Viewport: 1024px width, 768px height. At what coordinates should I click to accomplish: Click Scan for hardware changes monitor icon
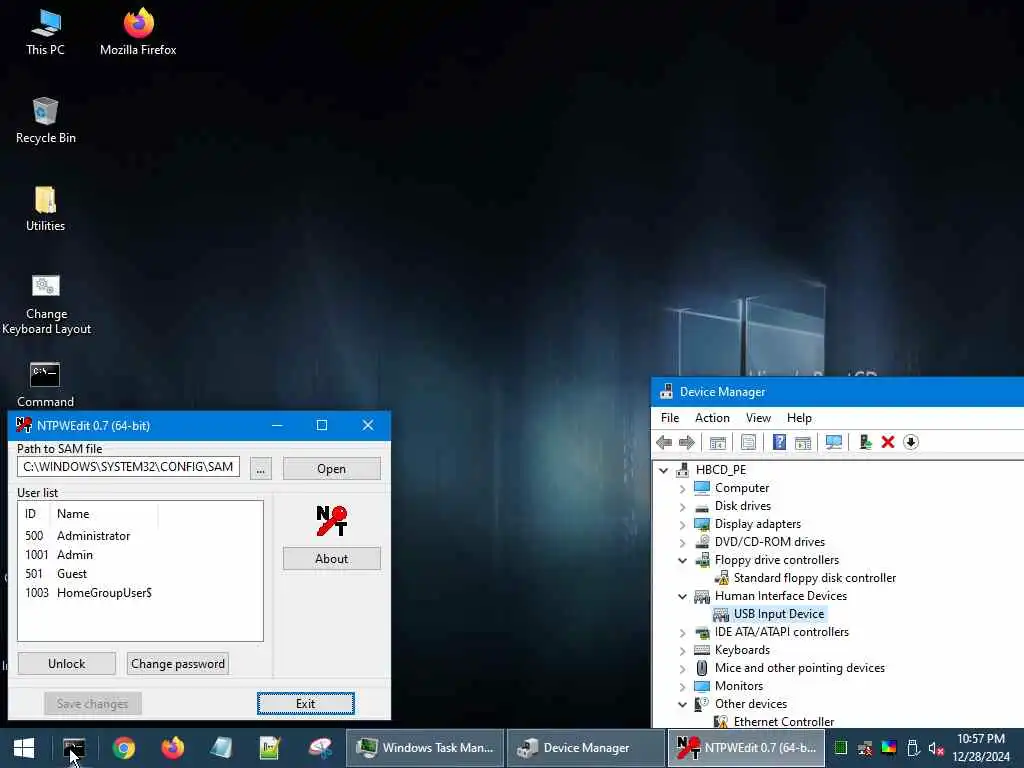[x=833, y=442]
